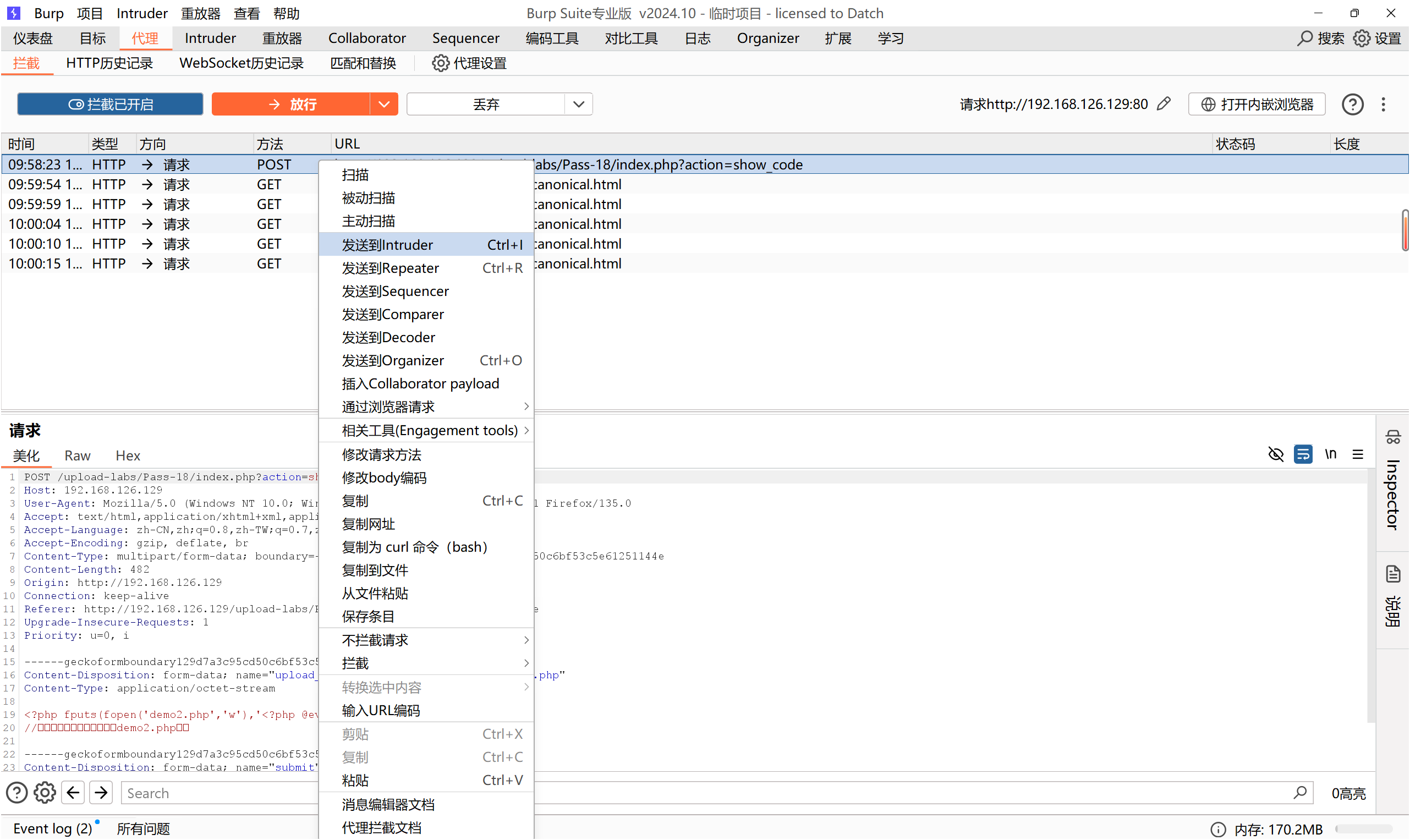Select Send to Repeater in context menu
The image size is (1410, 840).
tap(391, 268)
